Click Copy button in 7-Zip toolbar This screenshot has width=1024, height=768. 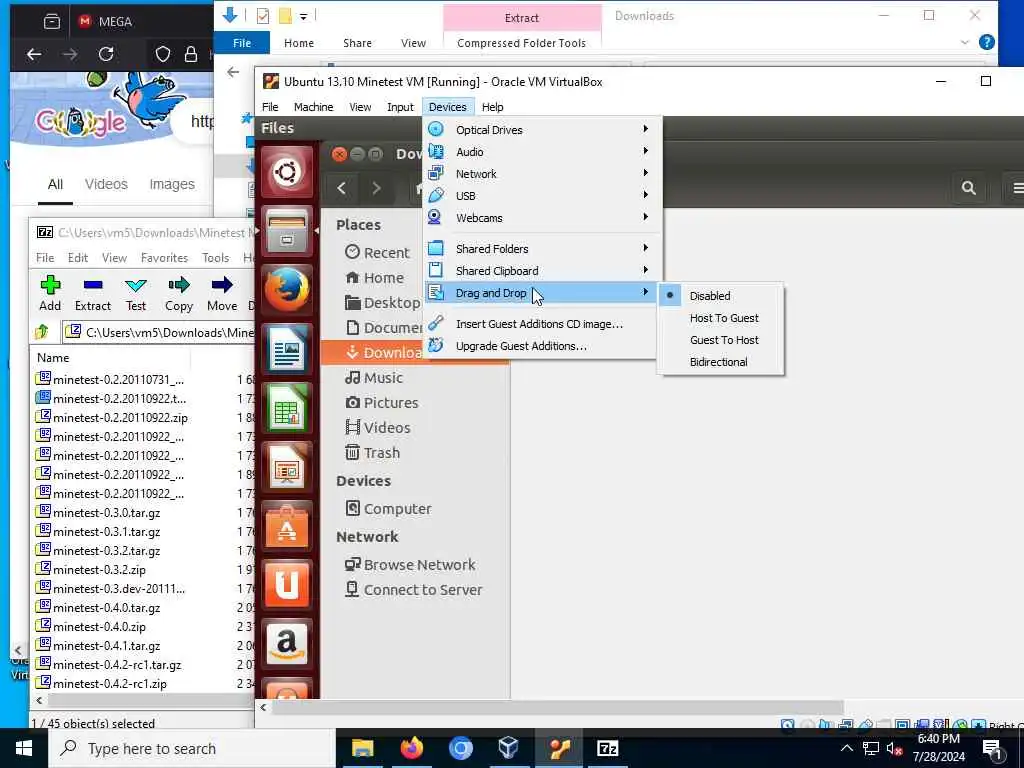[178, 293]
